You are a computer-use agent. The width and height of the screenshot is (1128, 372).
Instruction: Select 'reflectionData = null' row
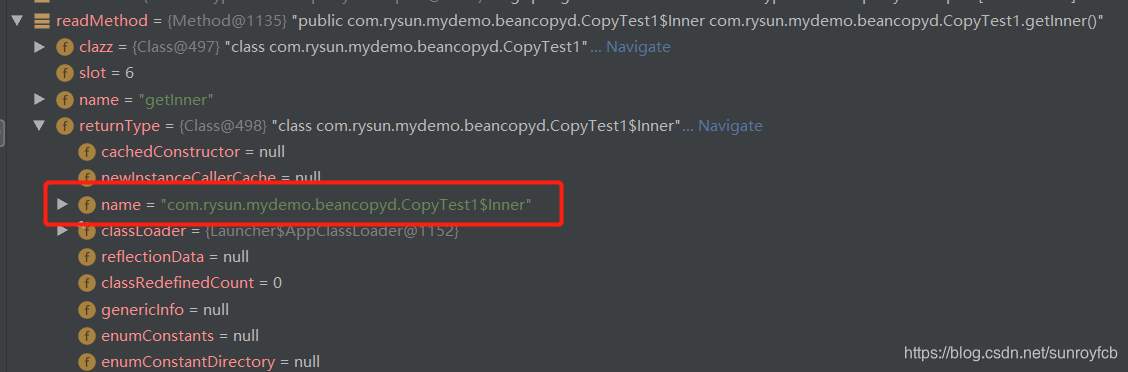(x=175, y=257)
